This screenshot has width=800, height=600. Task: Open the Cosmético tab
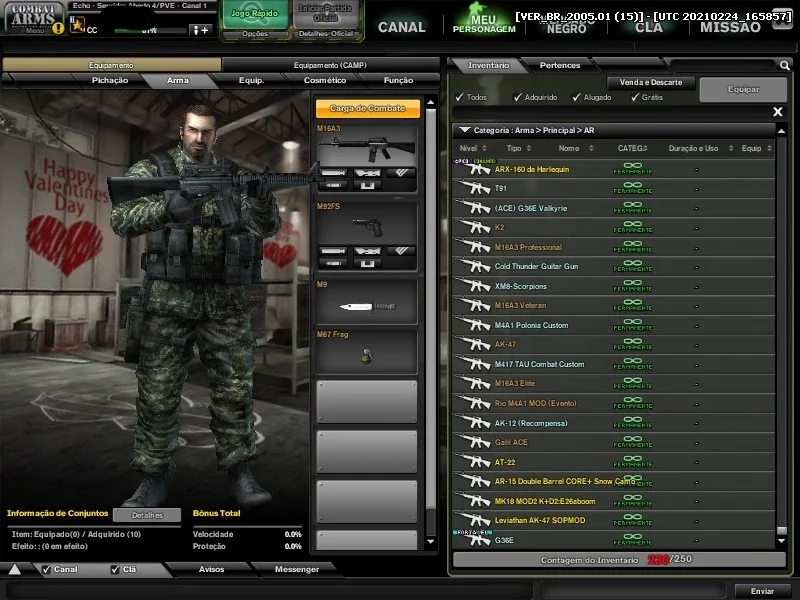click(x=325, y=80)
